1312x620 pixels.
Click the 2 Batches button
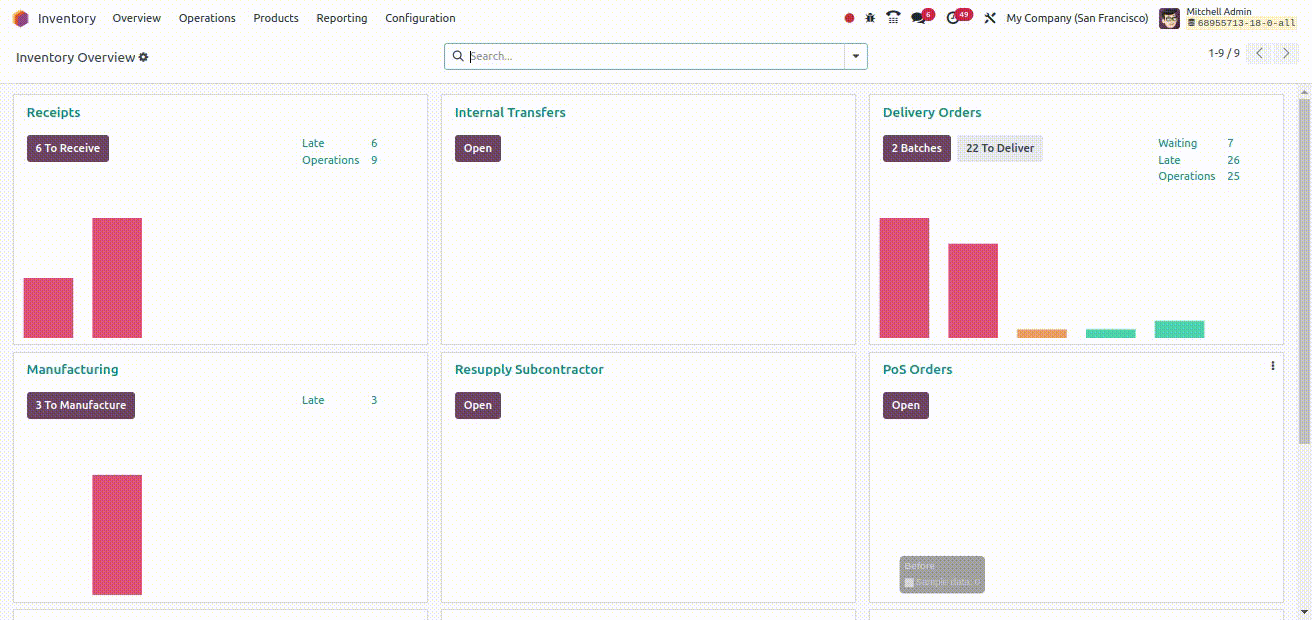click(x=916, y=148)
